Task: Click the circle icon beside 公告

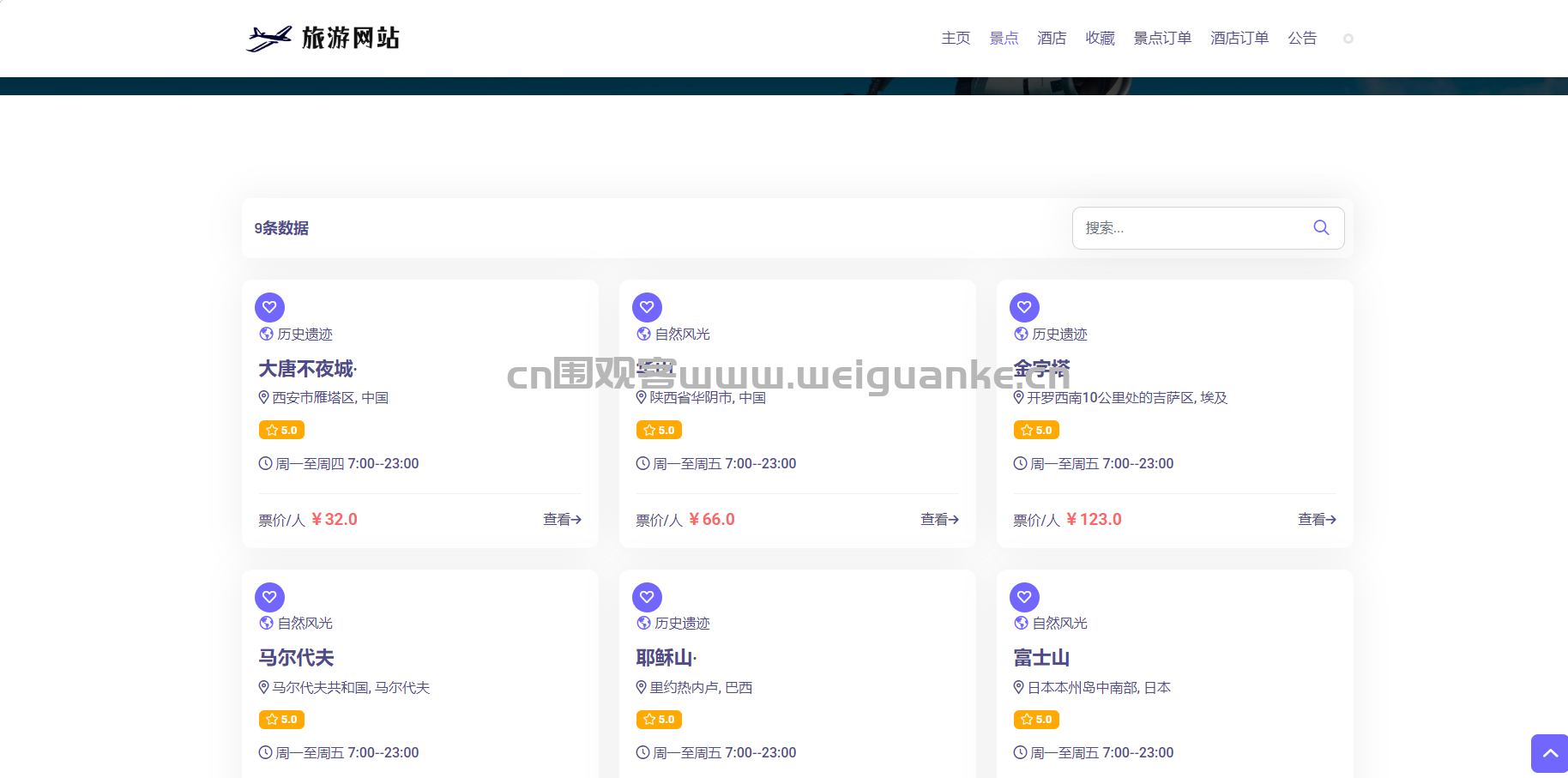Action: coord(1348,39)
